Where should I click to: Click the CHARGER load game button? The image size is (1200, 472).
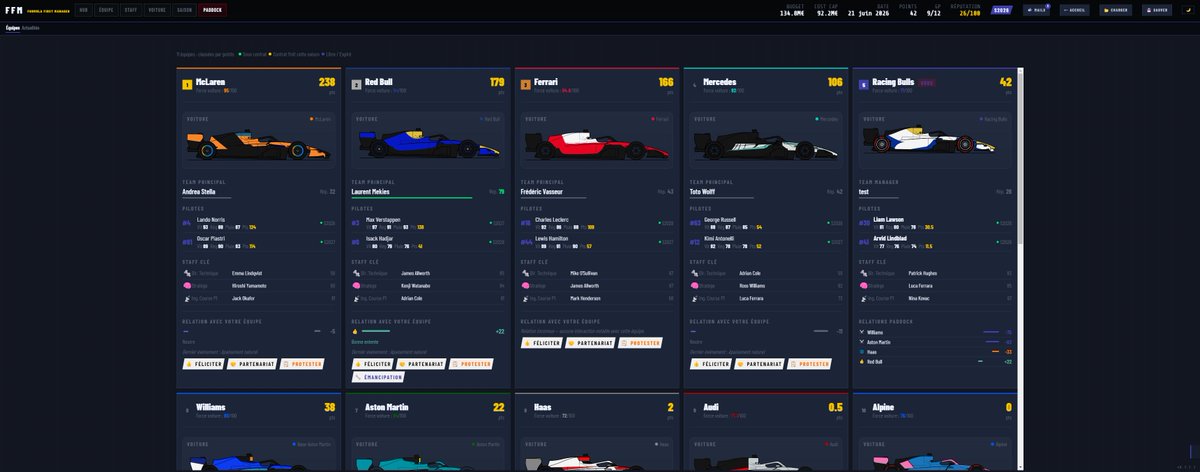[1116, 10]
